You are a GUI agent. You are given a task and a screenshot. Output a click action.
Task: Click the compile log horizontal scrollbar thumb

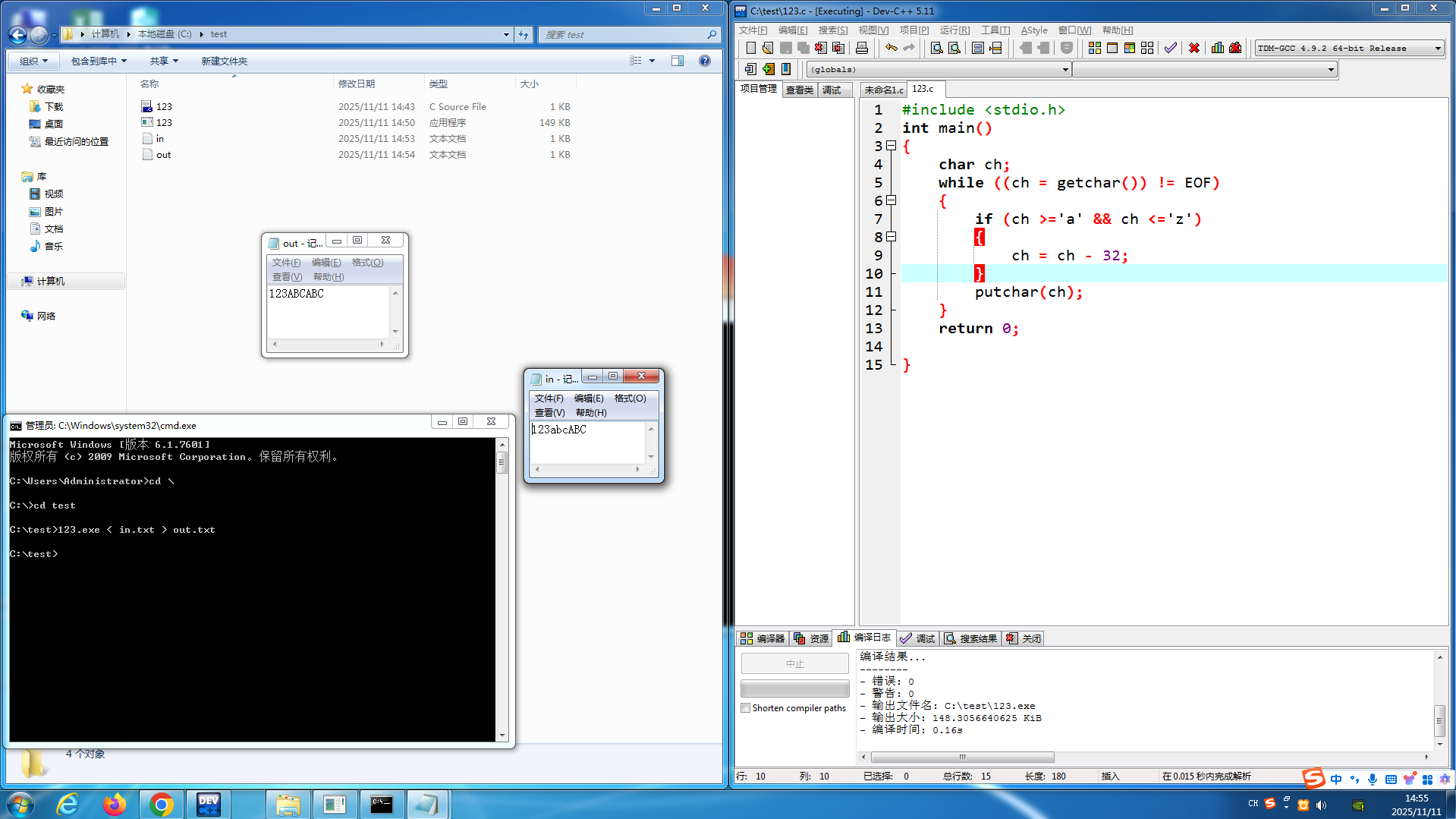tap(962, 757)
